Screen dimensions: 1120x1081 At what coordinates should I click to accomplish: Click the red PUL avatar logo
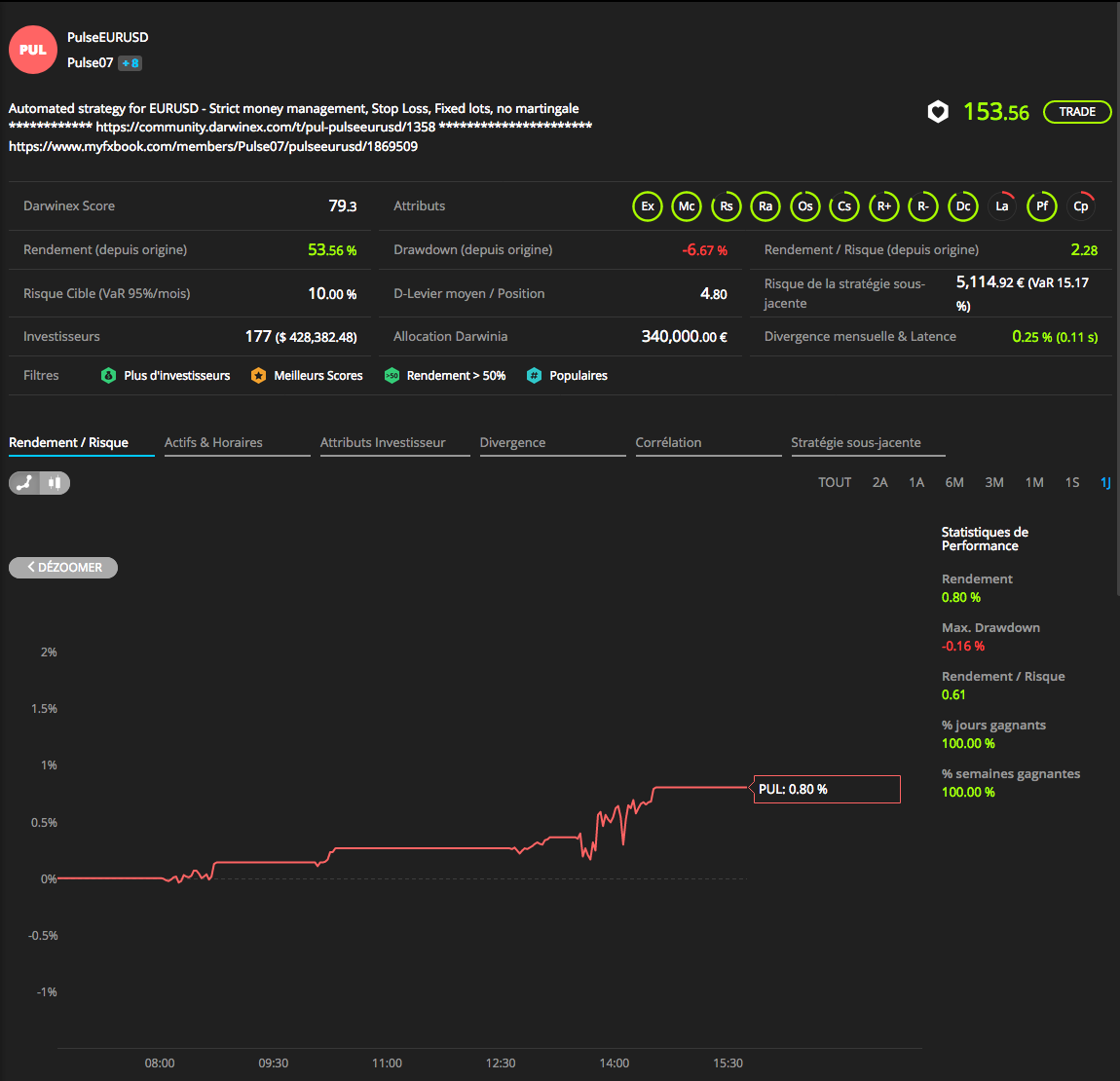click(x=33, y=50)
